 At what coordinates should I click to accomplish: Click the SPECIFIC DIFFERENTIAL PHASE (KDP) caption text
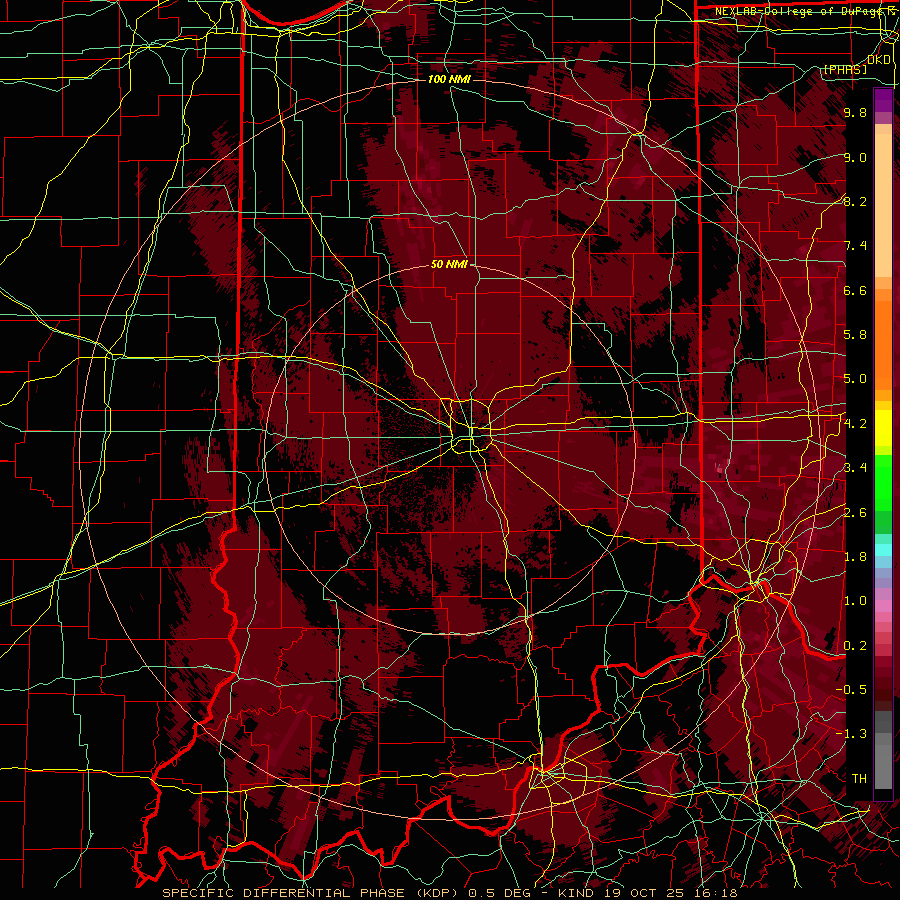[312, 893]
